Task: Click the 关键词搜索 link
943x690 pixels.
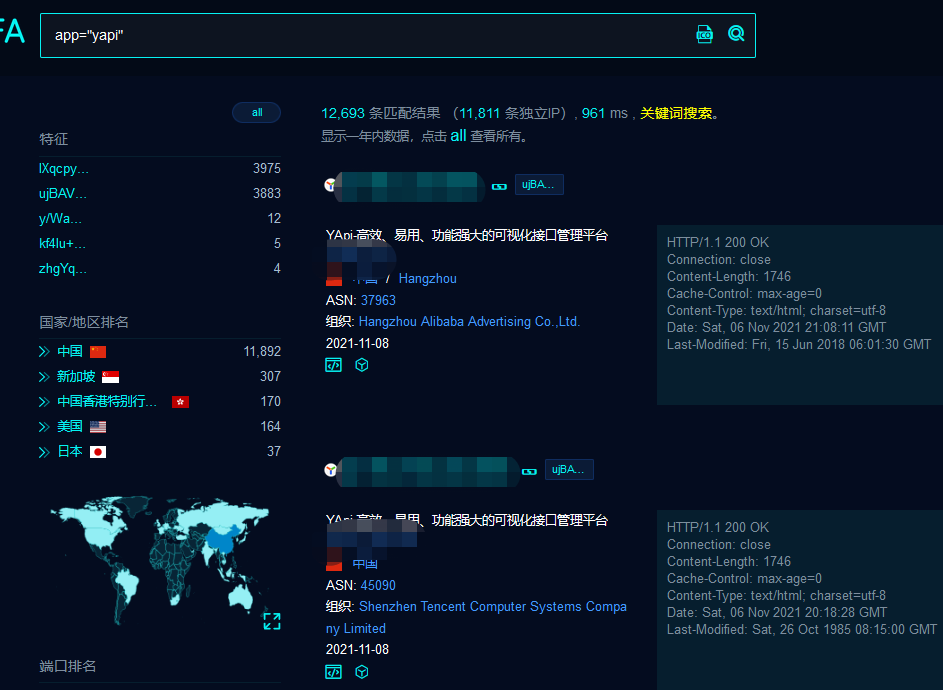Action: (676, 113)
